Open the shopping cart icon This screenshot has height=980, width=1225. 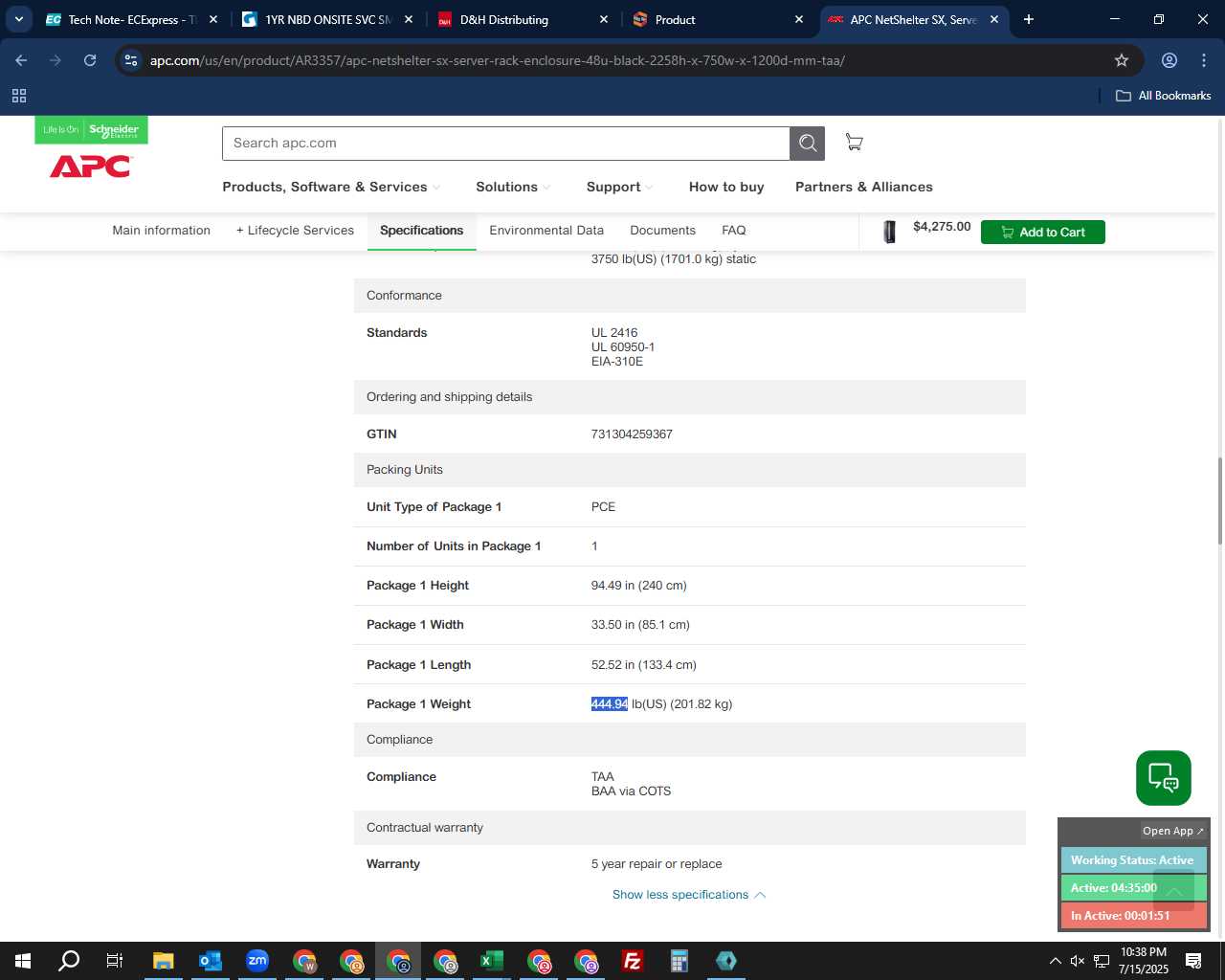(x=855, y=143)
